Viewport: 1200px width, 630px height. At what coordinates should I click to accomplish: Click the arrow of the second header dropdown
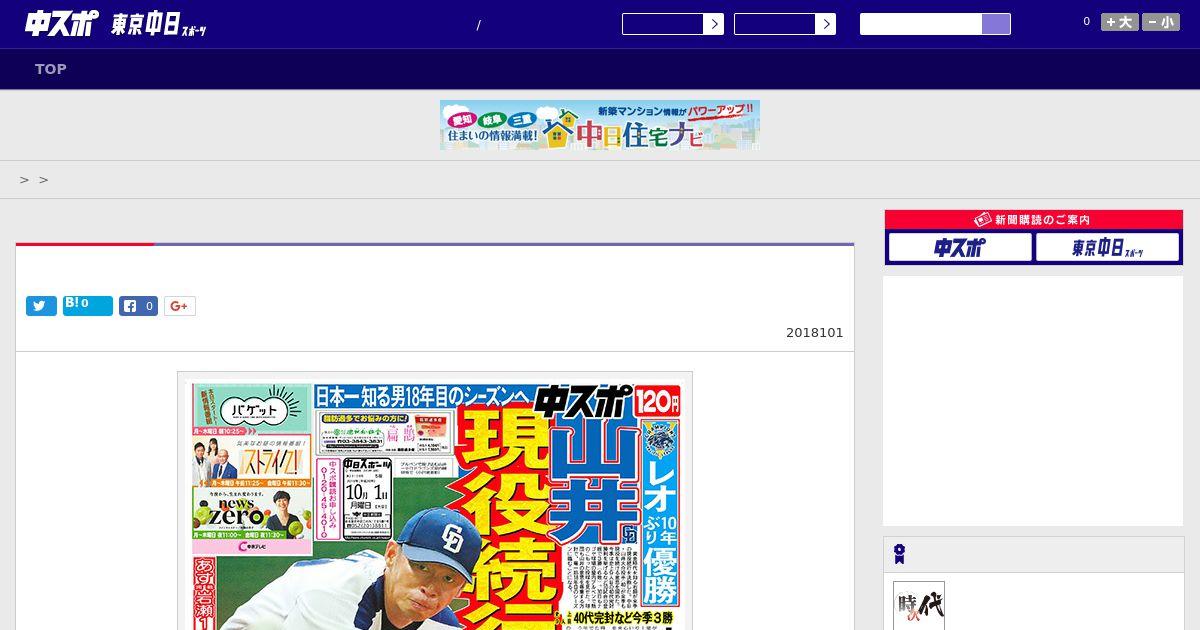point(825,24)
